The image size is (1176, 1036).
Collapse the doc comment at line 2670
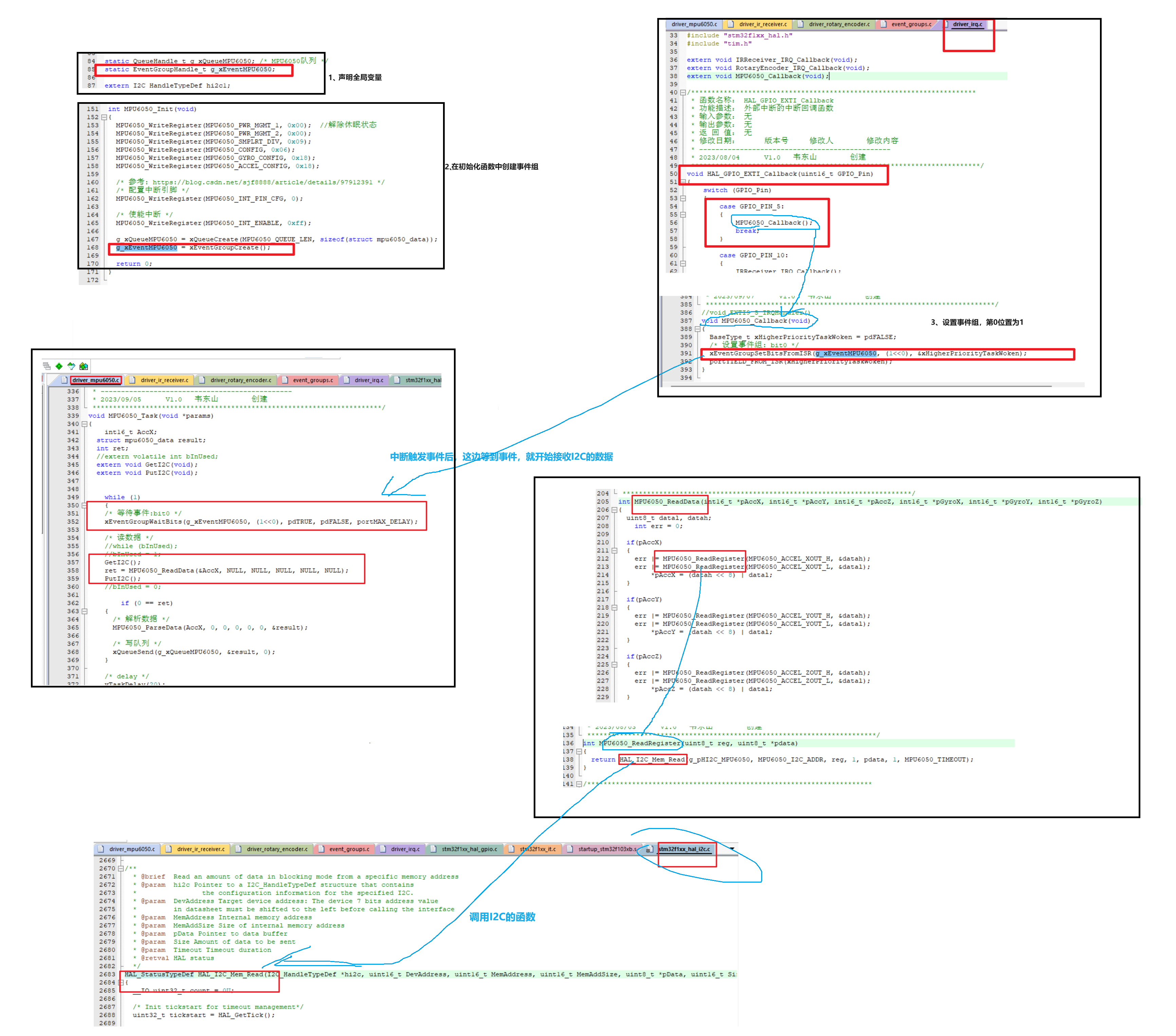coord(121,869)
